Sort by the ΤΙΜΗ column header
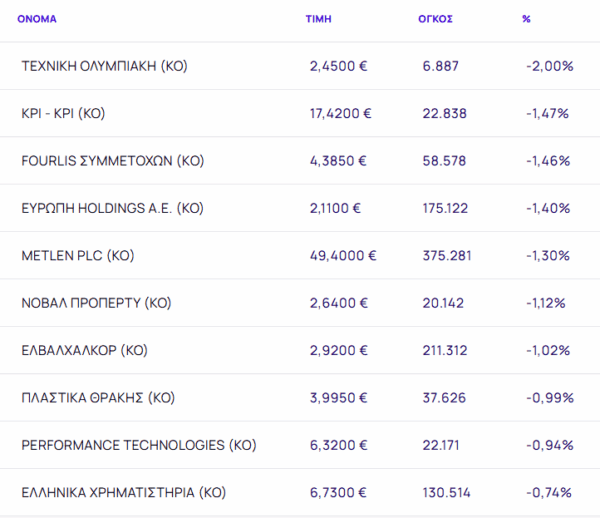The image size is (600, 518). pos(318,19)
